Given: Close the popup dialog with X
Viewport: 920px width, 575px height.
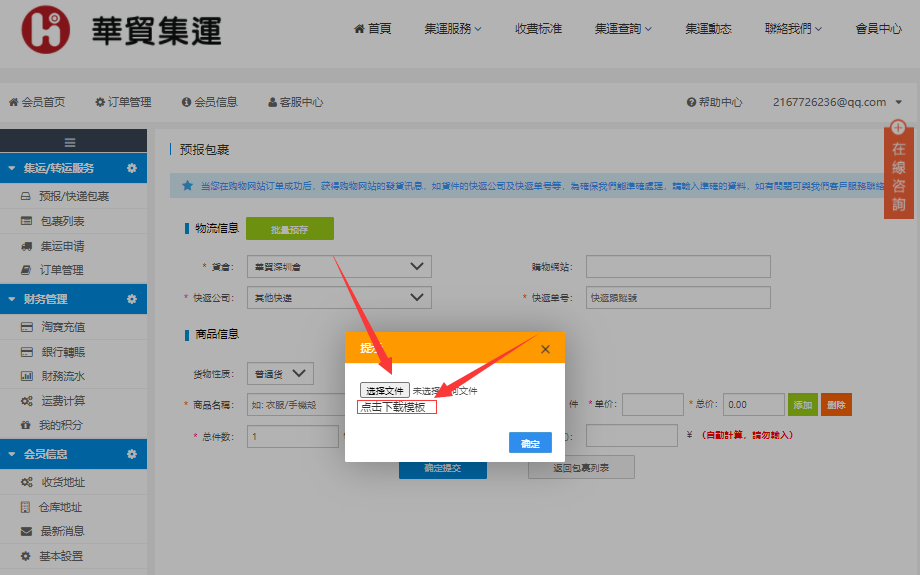Looking at the screenshot, I should 545,349.
